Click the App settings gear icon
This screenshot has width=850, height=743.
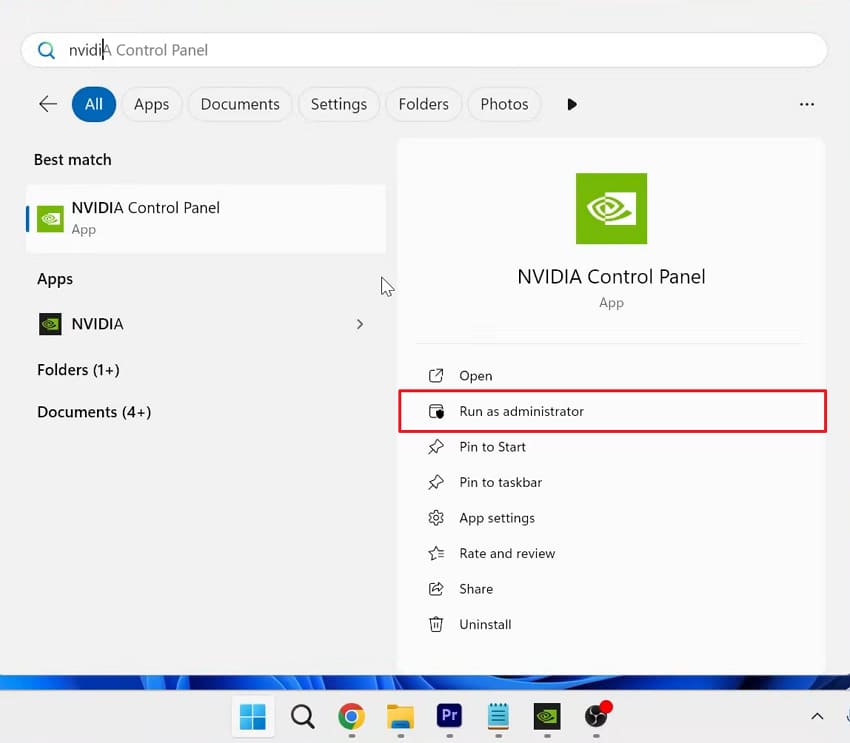coord(436,518)
